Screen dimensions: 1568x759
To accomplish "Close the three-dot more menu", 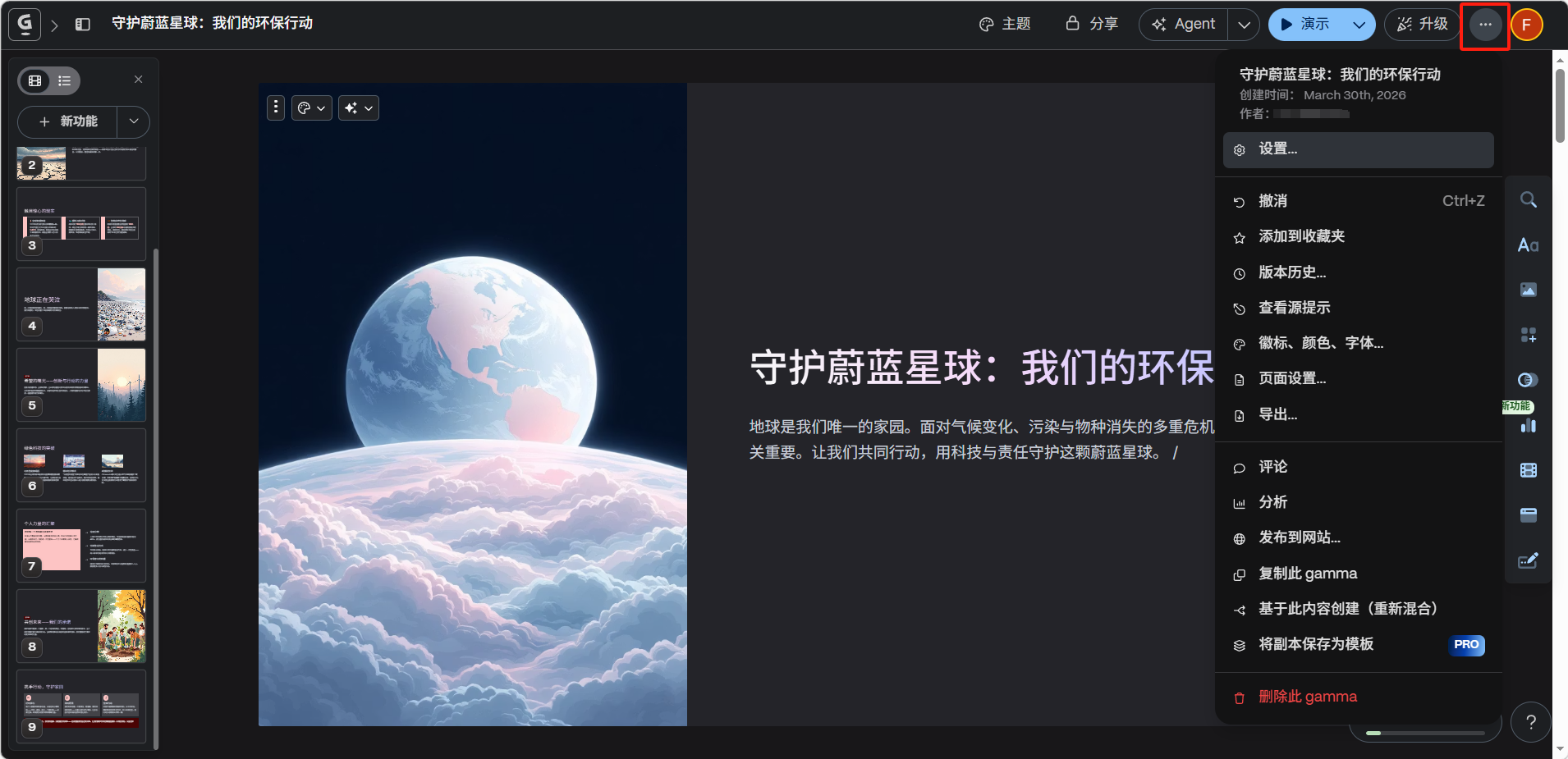I will coord(1485,25).
